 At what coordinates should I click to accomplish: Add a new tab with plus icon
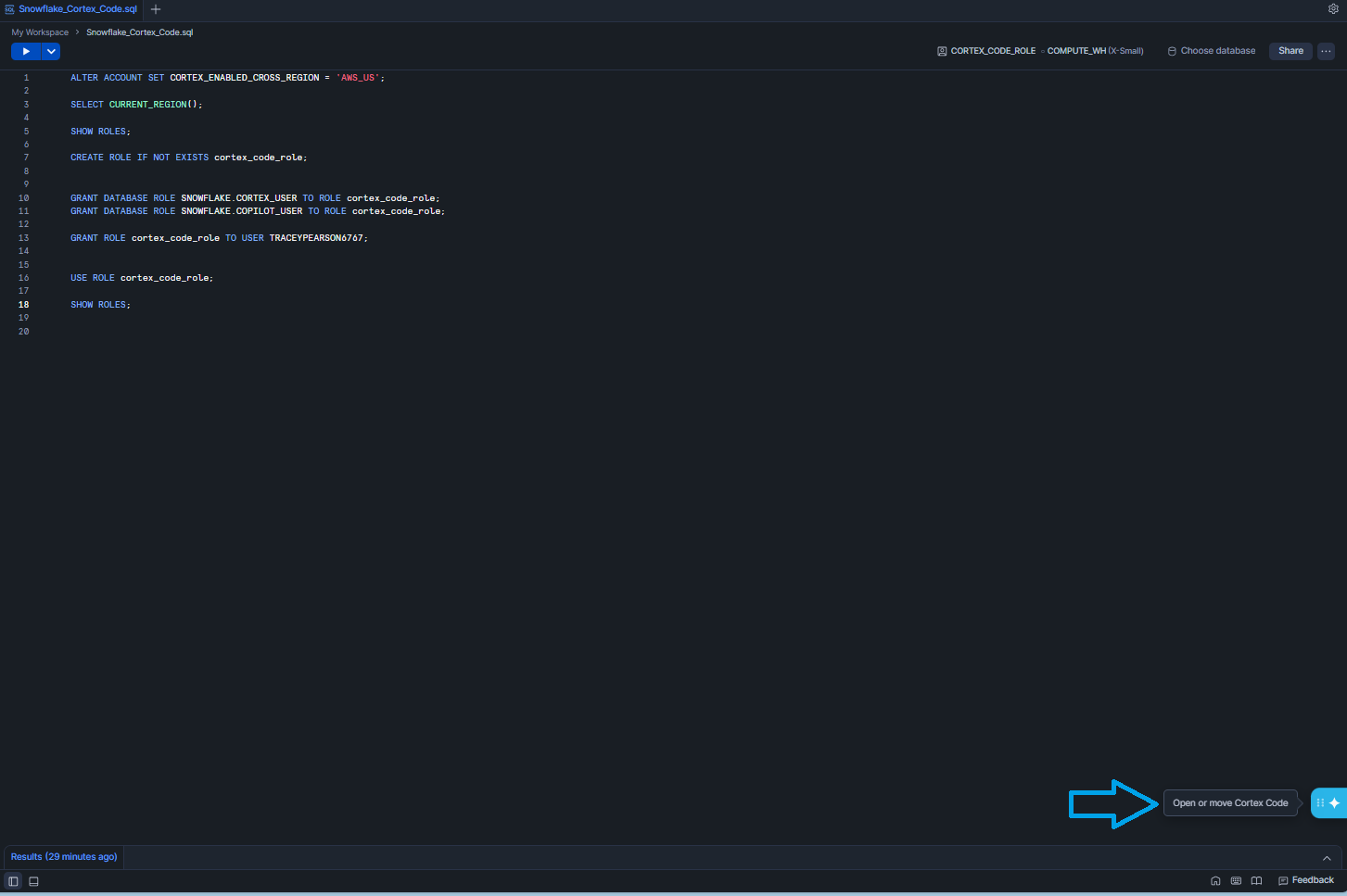tap(156, 9)
